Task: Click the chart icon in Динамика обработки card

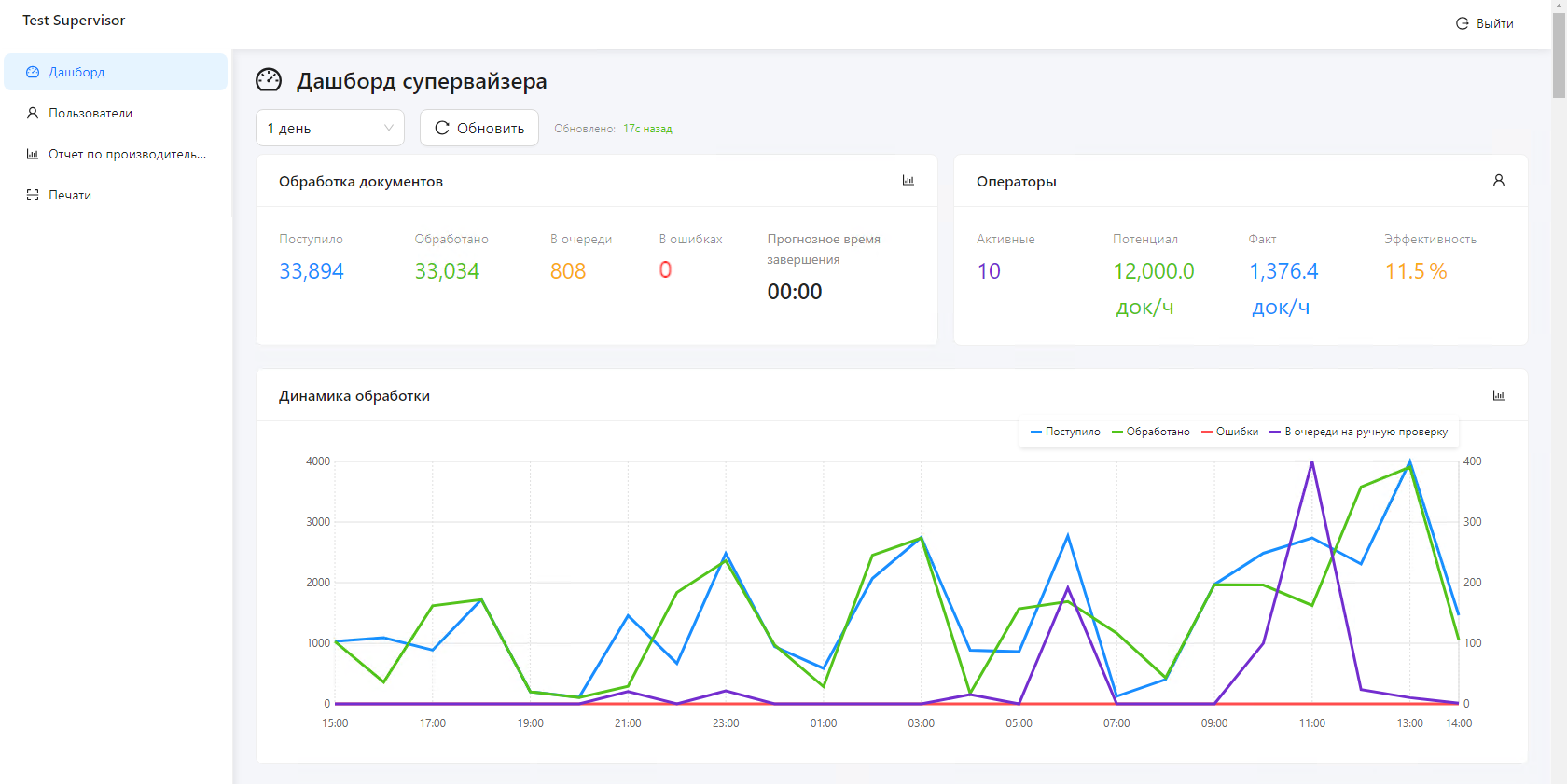Action: (x=1498, y=395)
